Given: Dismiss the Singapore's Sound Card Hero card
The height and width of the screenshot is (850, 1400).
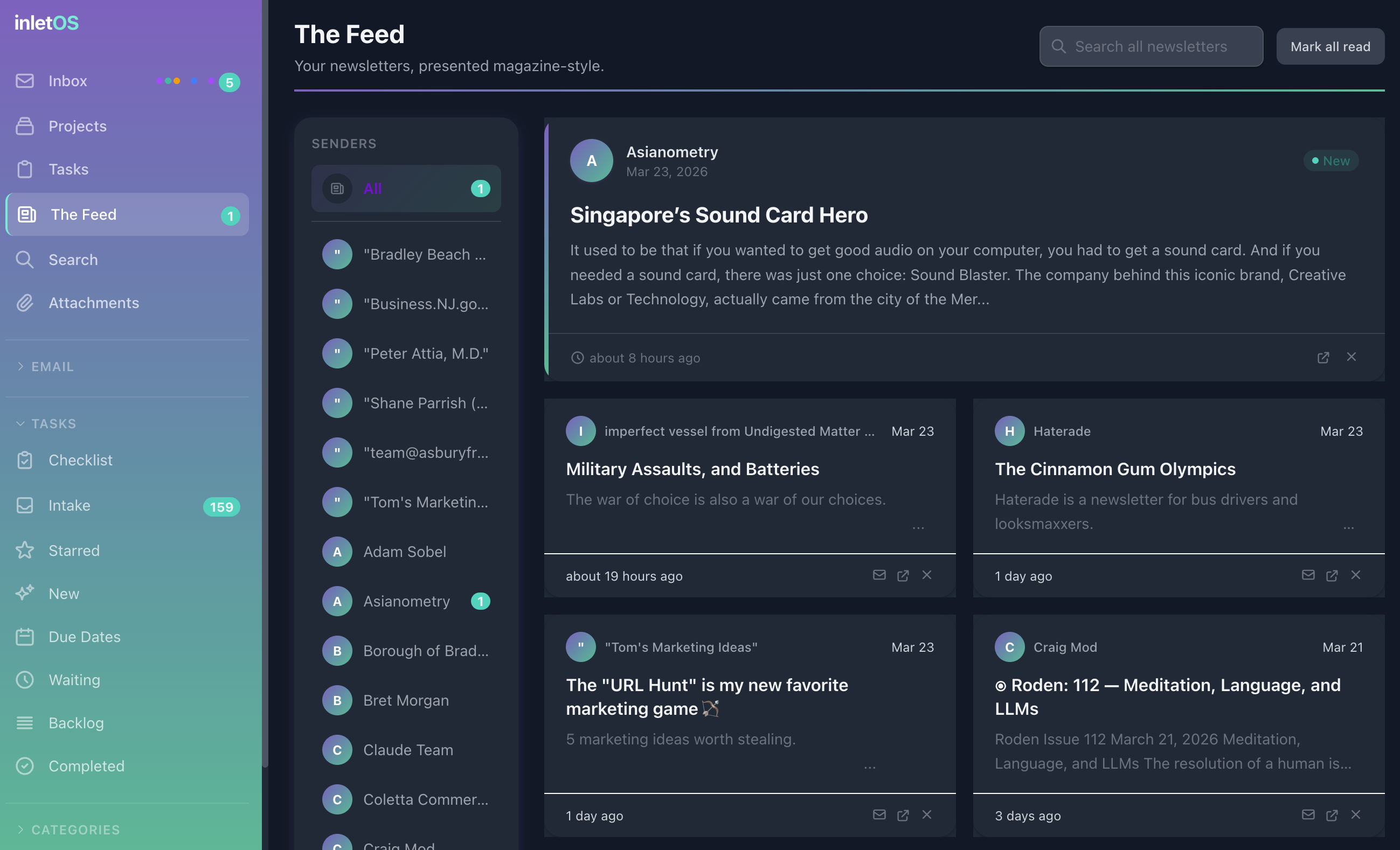Looking at the screenshot, I should coord(1351,357).
